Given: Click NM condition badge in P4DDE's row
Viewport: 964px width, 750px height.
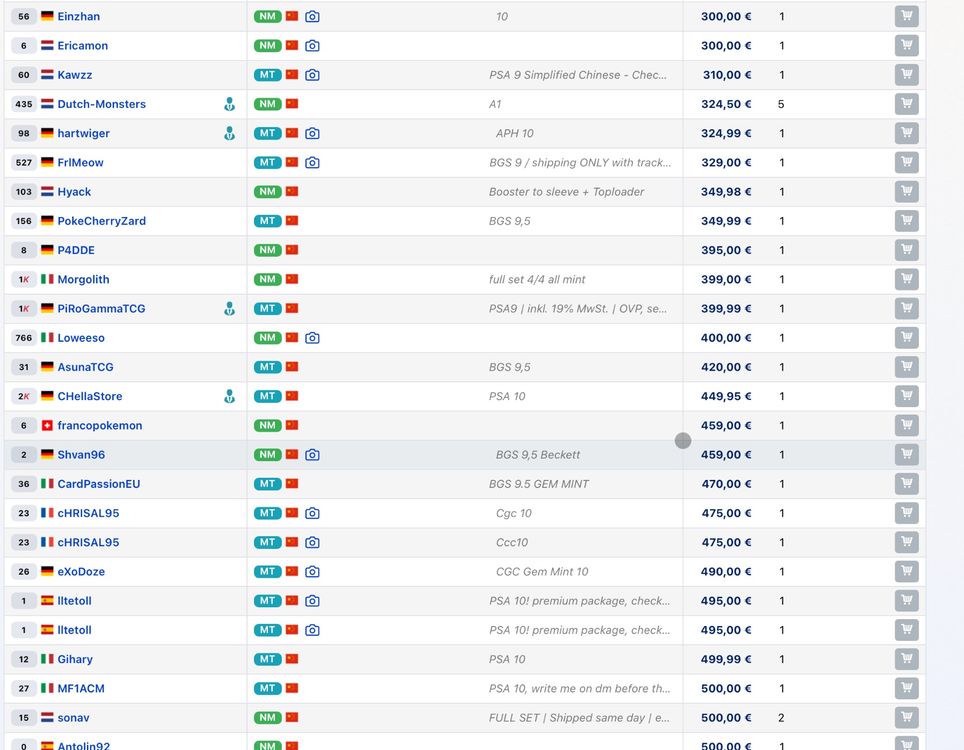Looking at the screenshot, I should (267, 250).
